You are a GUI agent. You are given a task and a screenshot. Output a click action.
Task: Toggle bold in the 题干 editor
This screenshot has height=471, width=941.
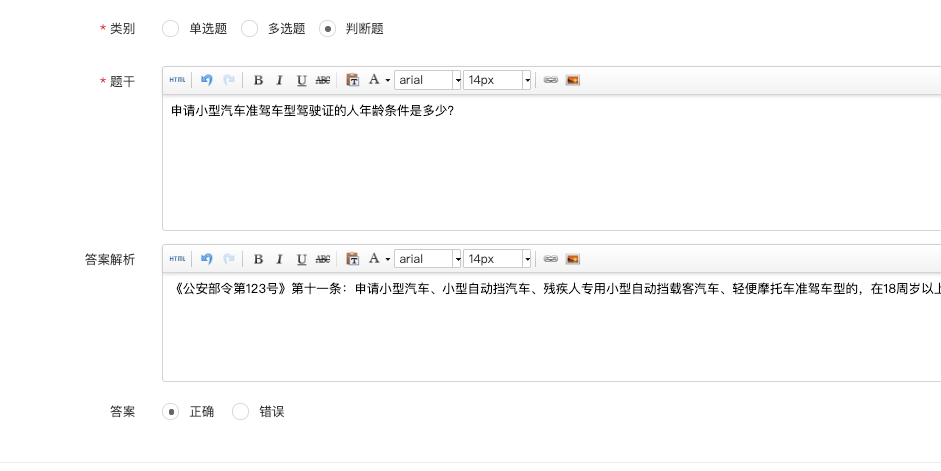[258, 80]
